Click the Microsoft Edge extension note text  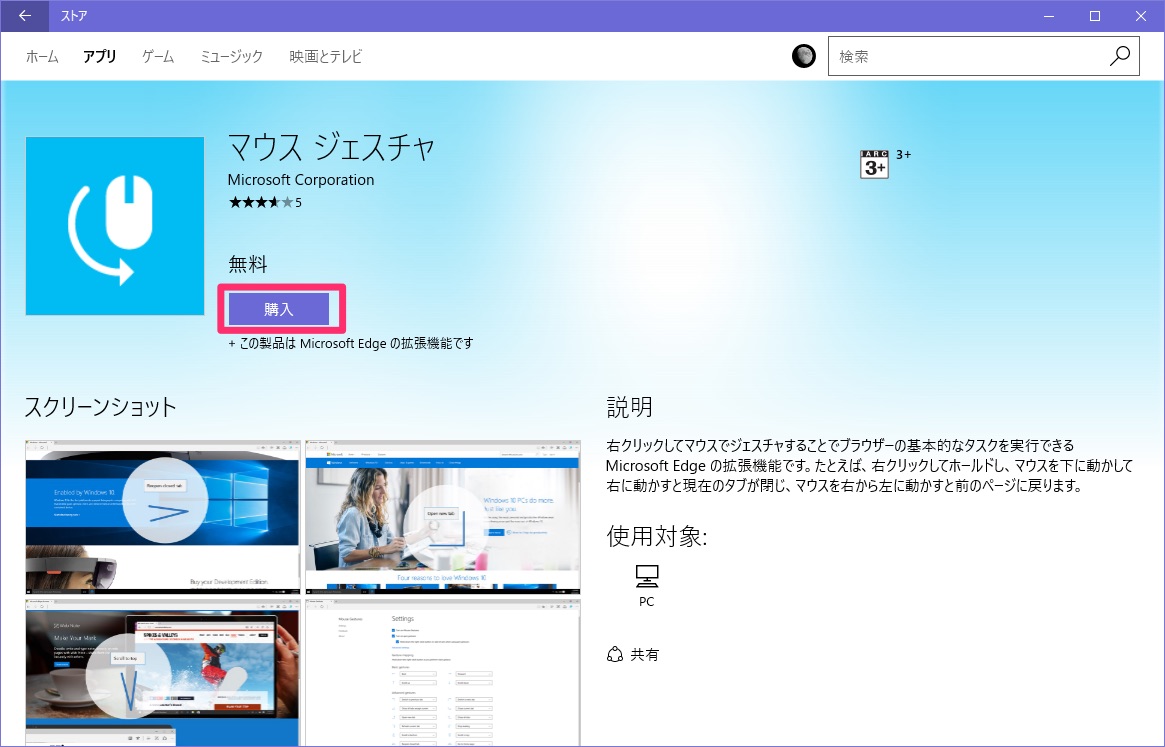point(351,343)
